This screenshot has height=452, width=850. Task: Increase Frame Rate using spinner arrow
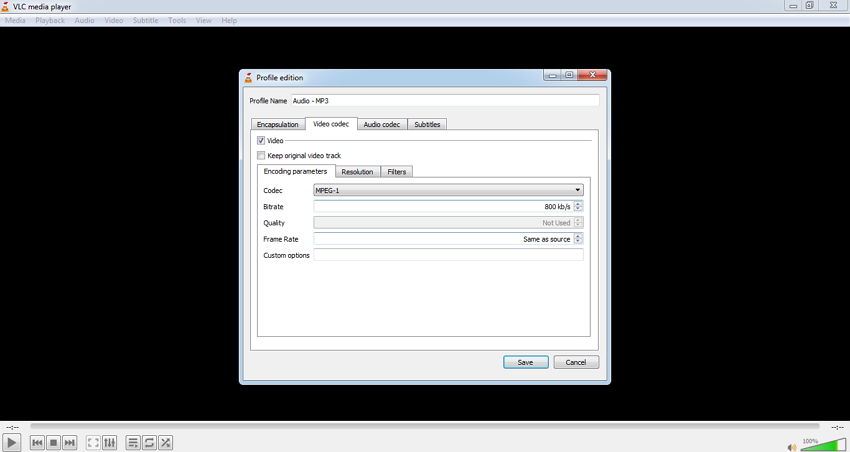click(578, 236)
